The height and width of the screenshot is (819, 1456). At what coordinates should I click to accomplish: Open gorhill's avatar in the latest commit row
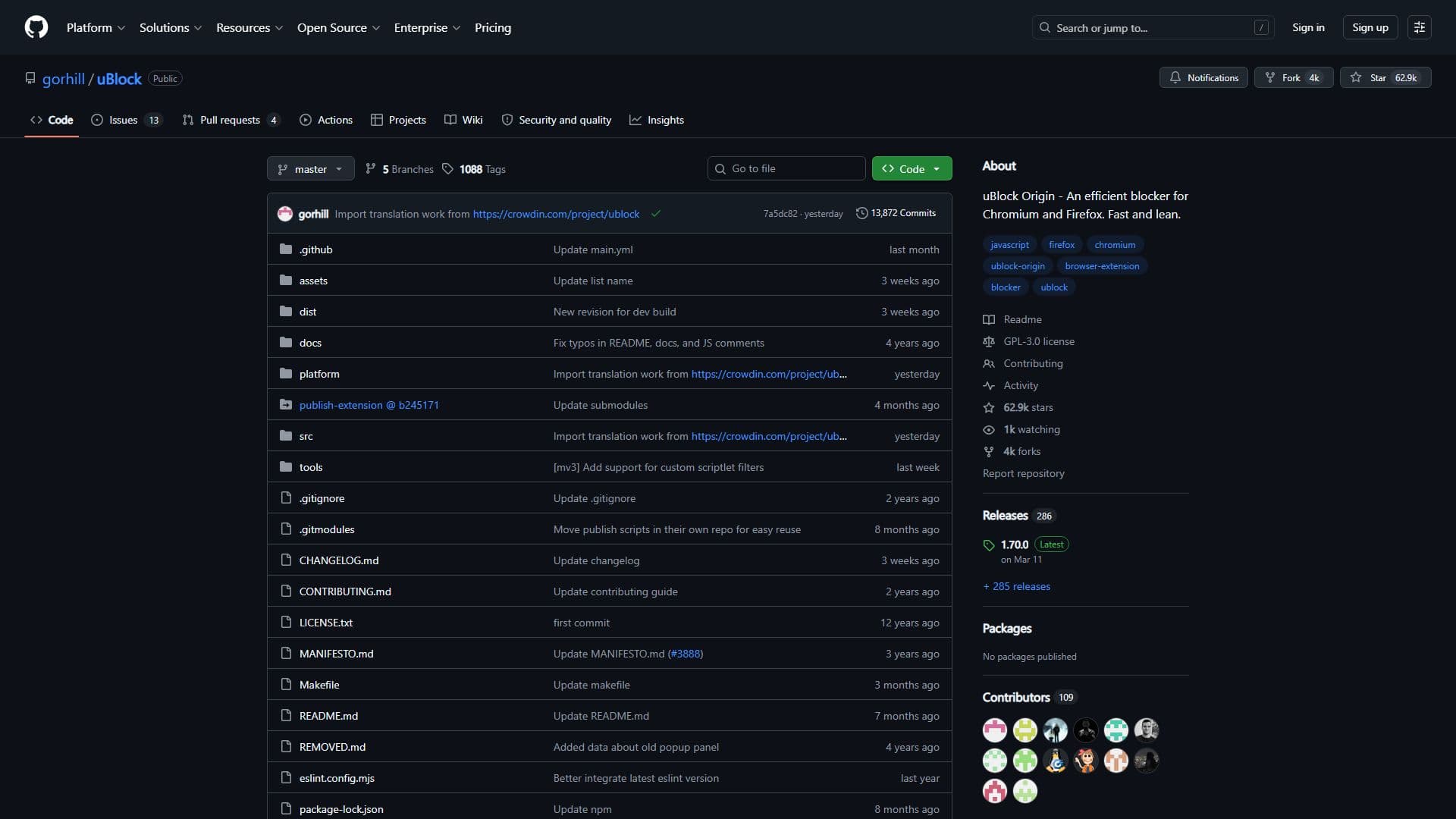[285, 214]
